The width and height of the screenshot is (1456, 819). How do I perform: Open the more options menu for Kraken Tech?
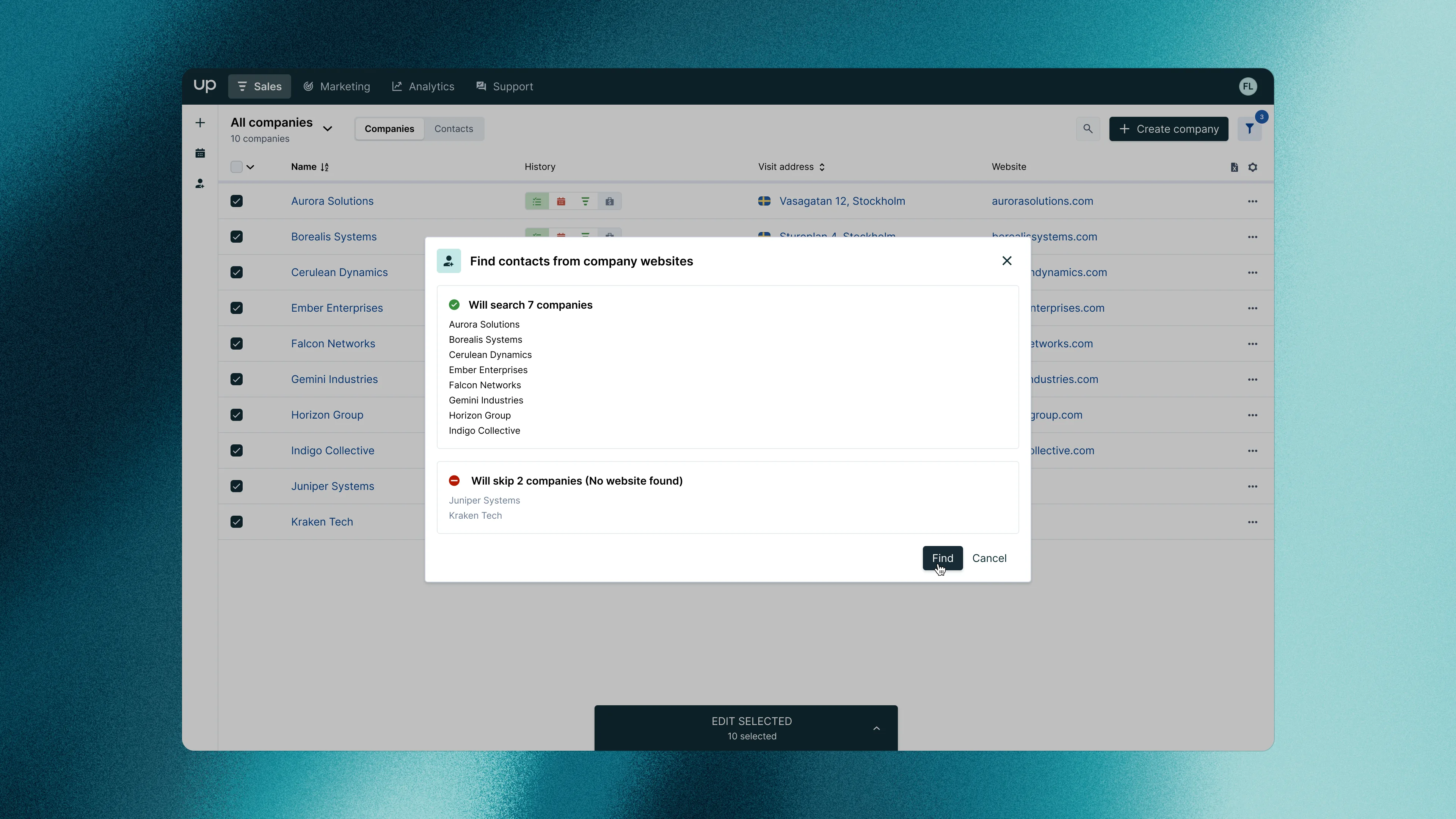pos(1252,522)
